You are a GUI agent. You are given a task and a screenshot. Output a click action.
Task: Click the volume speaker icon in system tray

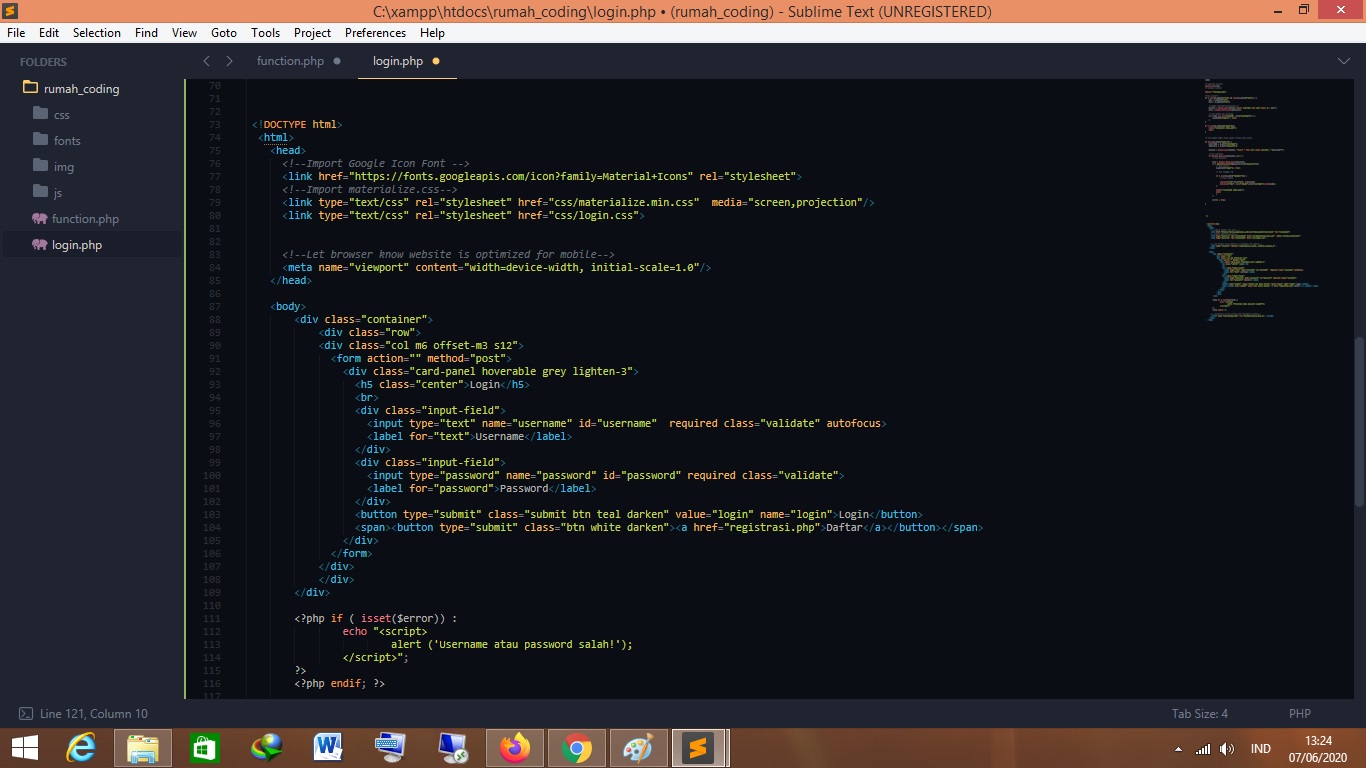point(1227,749)
